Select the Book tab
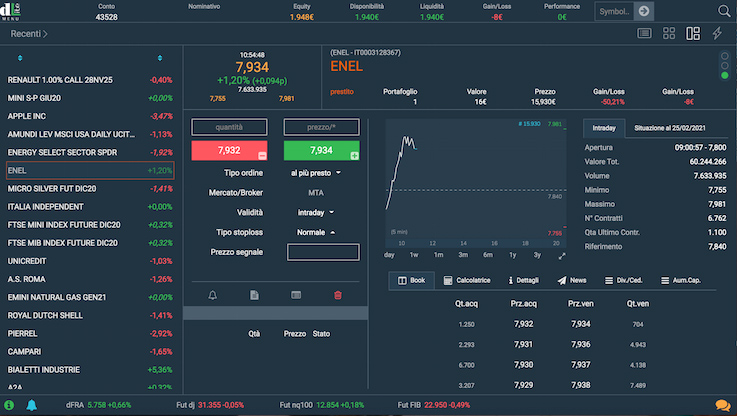The image size is (737, 416). tap(411, 280)
